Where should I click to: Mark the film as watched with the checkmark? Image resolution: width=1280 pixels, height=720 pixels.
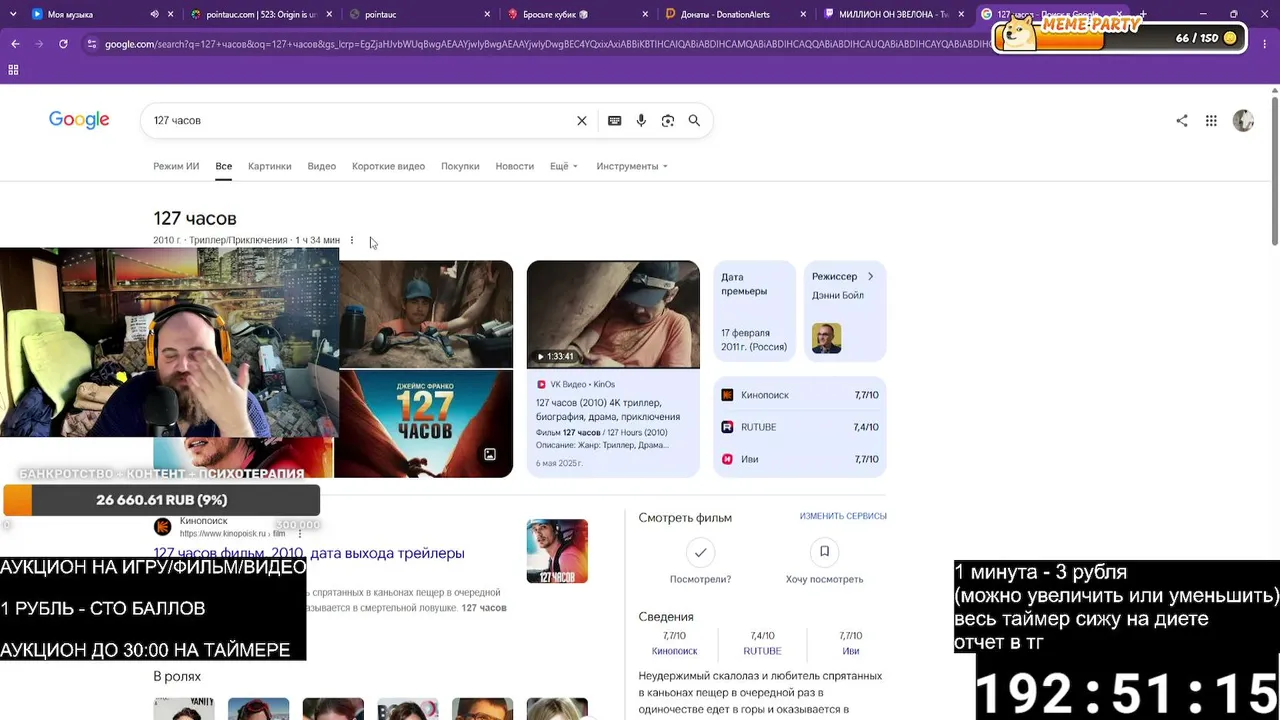[700, 551]
